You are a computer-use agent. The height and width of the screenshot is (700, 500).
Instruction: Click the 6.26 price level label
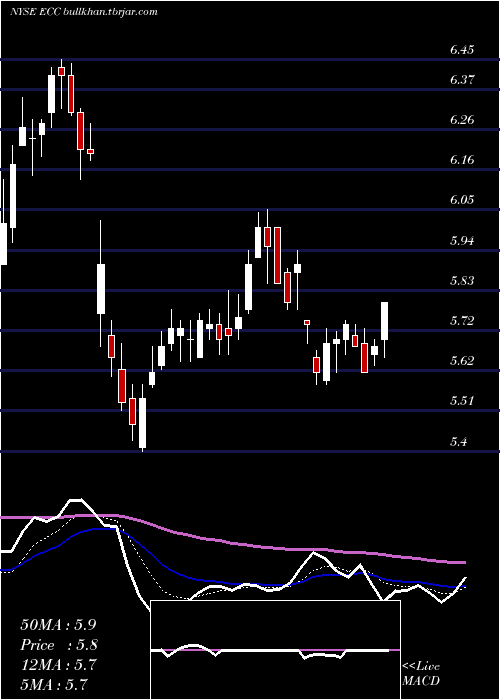click(462, 120)
